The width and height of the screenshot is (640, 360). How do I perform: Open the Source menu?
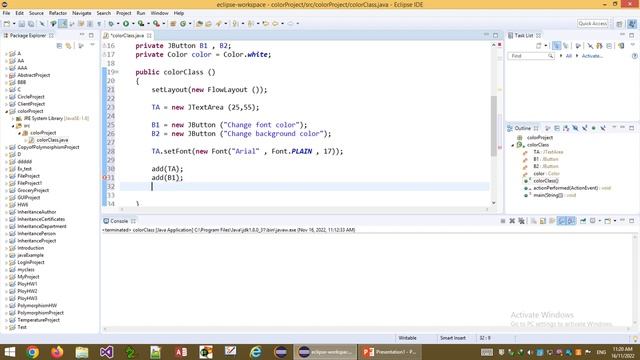tap(36, 13)
